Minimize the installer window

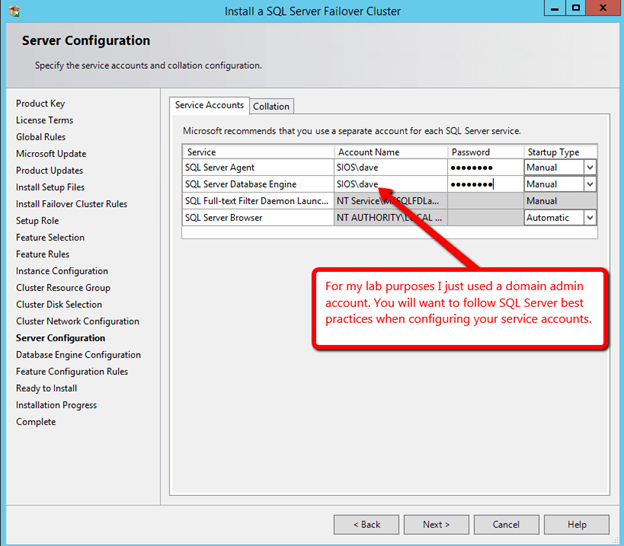click(x=555, y=9)
